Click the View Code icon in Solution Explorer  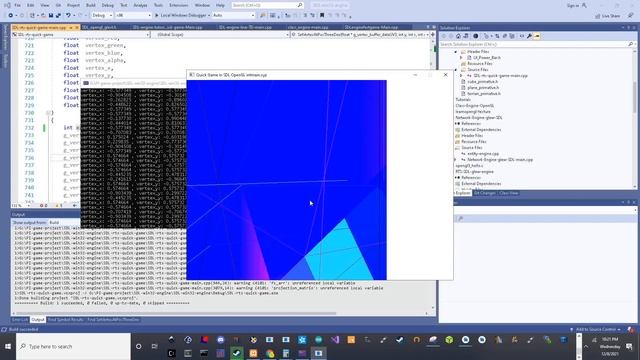(x=522, y=36)
